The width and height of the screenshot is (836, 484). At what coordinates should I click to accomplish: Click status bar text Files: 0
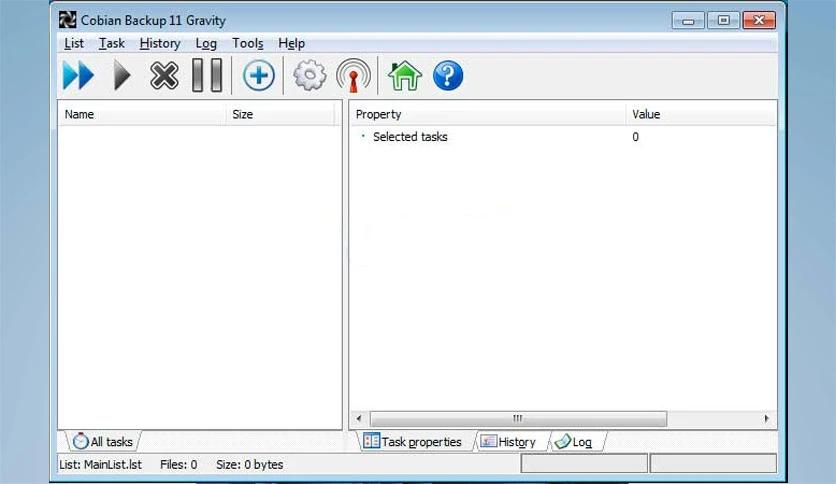179,464
